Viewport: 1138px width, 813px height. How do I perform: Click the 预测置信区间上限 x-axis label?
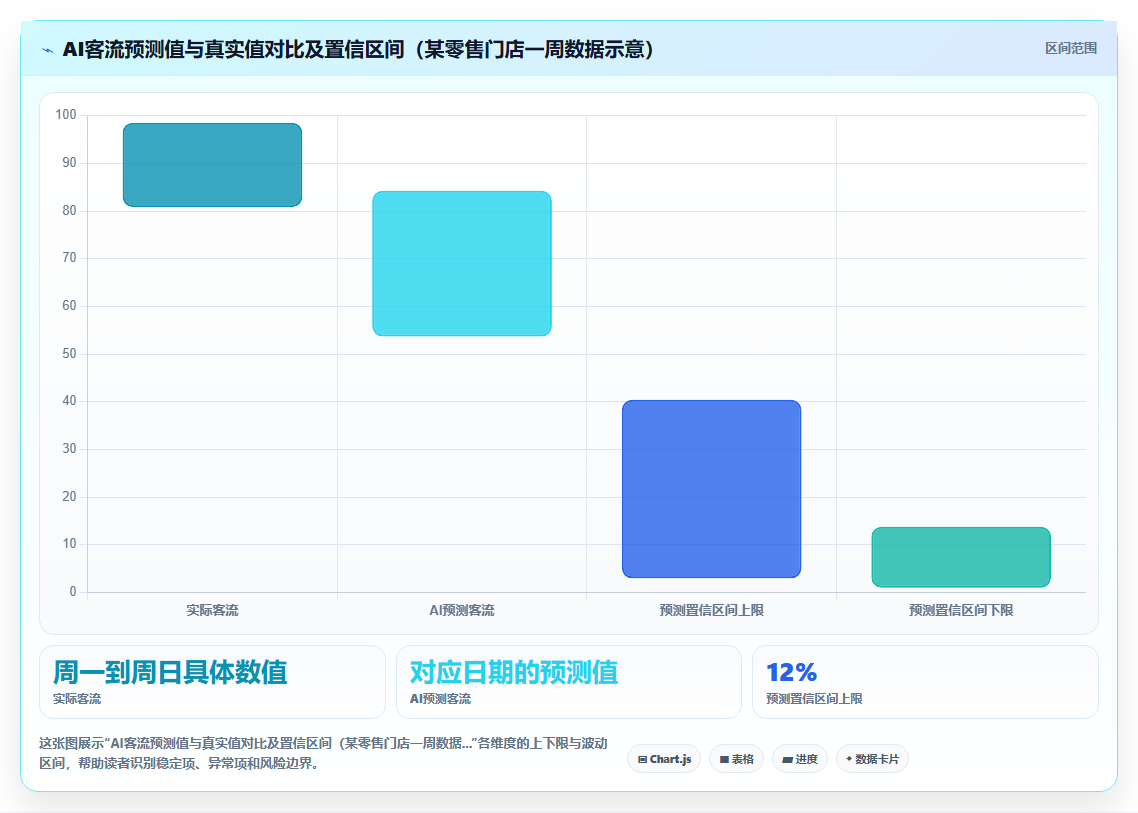[x=712, y=610]
